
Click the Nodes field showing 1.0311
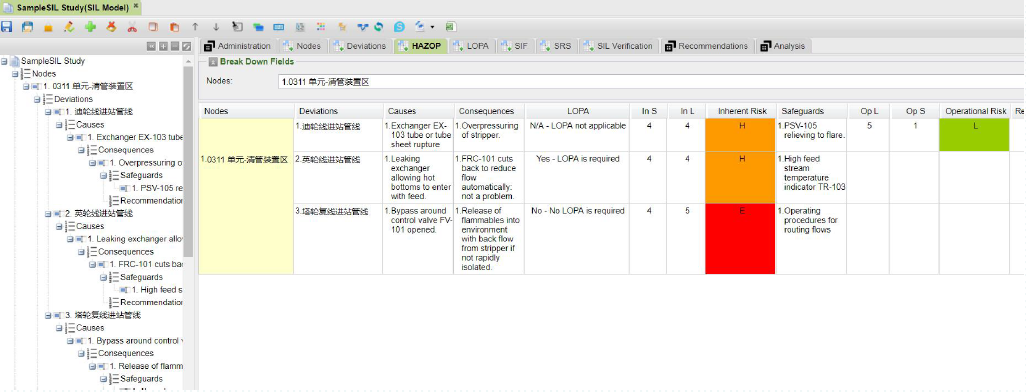click(651, 82)
